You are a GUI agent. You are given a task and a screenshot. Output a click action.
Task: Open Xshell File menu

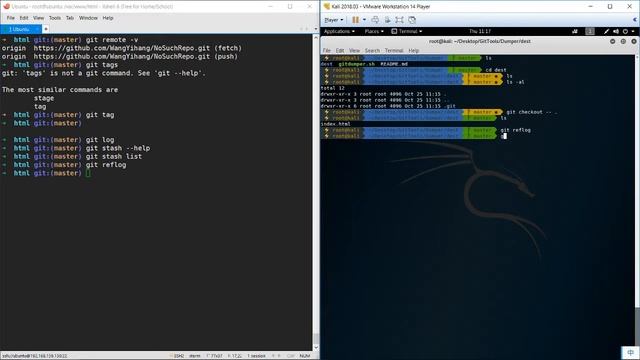[x=11, y=18]
